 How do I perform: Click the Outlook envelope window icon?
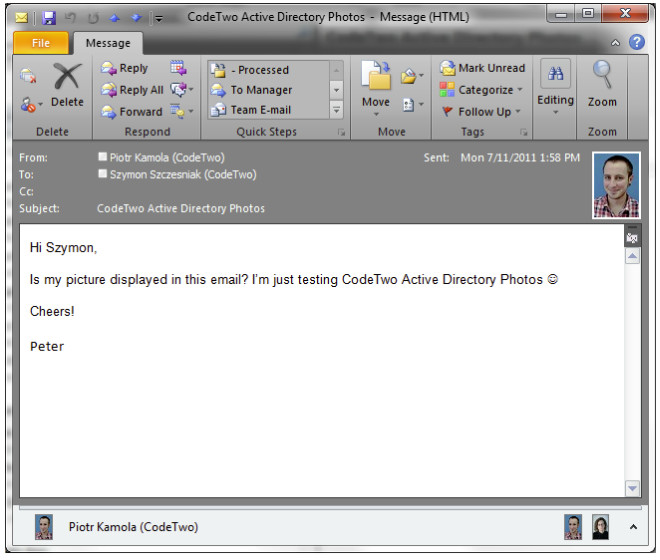pos(21,18)
